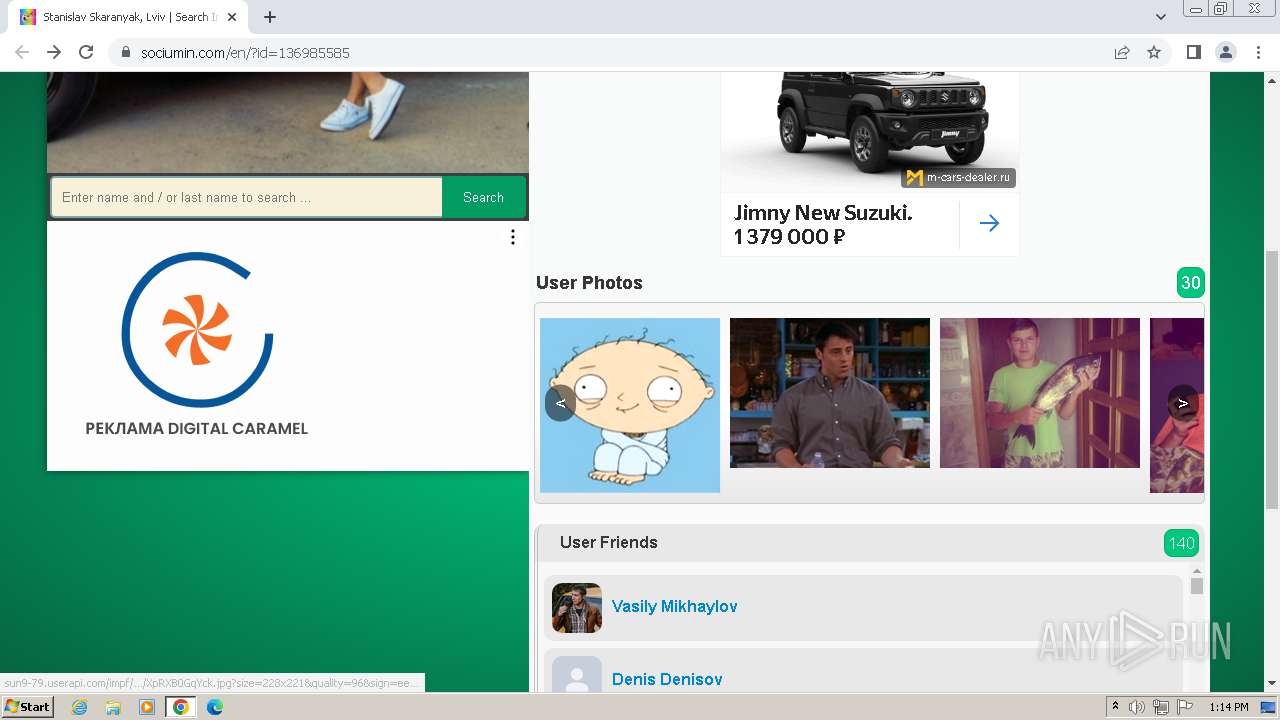Click the name search input field

pos(247,197)
